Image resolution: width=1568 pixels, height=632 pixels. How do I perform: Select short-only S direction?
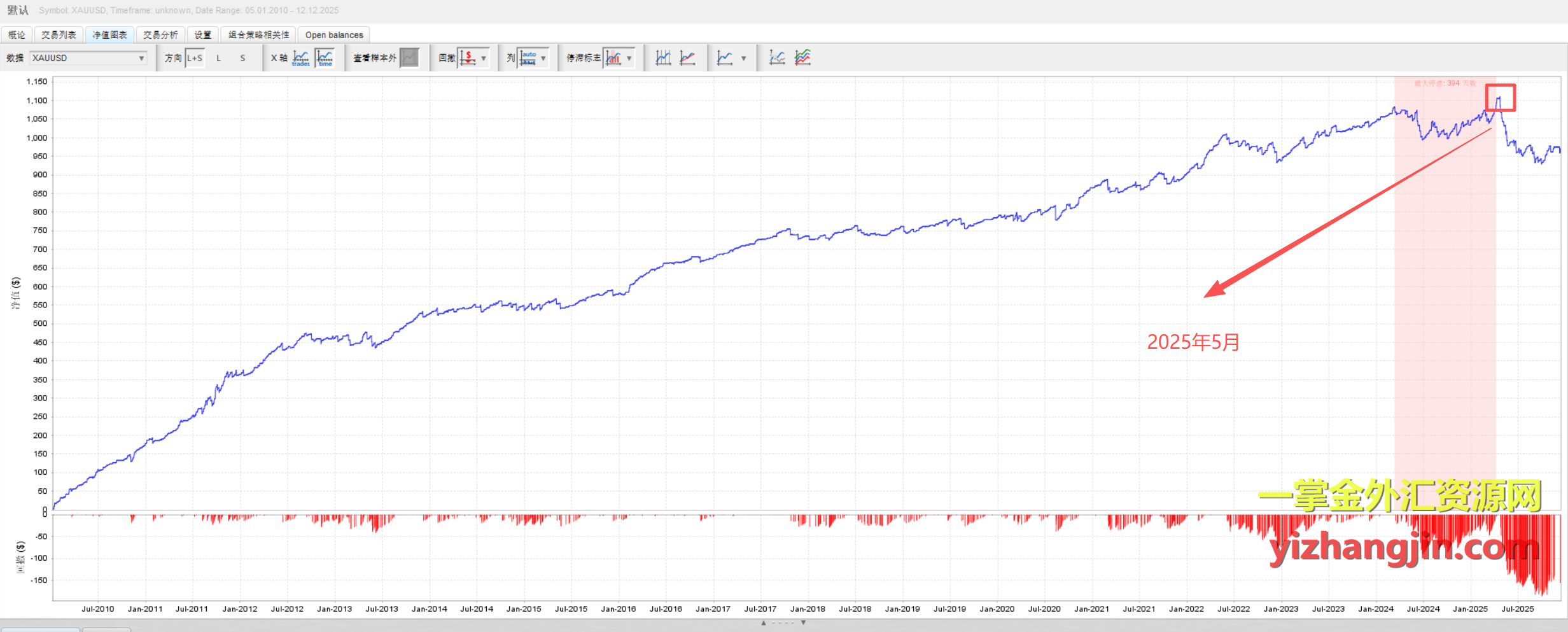coord(242,58)
